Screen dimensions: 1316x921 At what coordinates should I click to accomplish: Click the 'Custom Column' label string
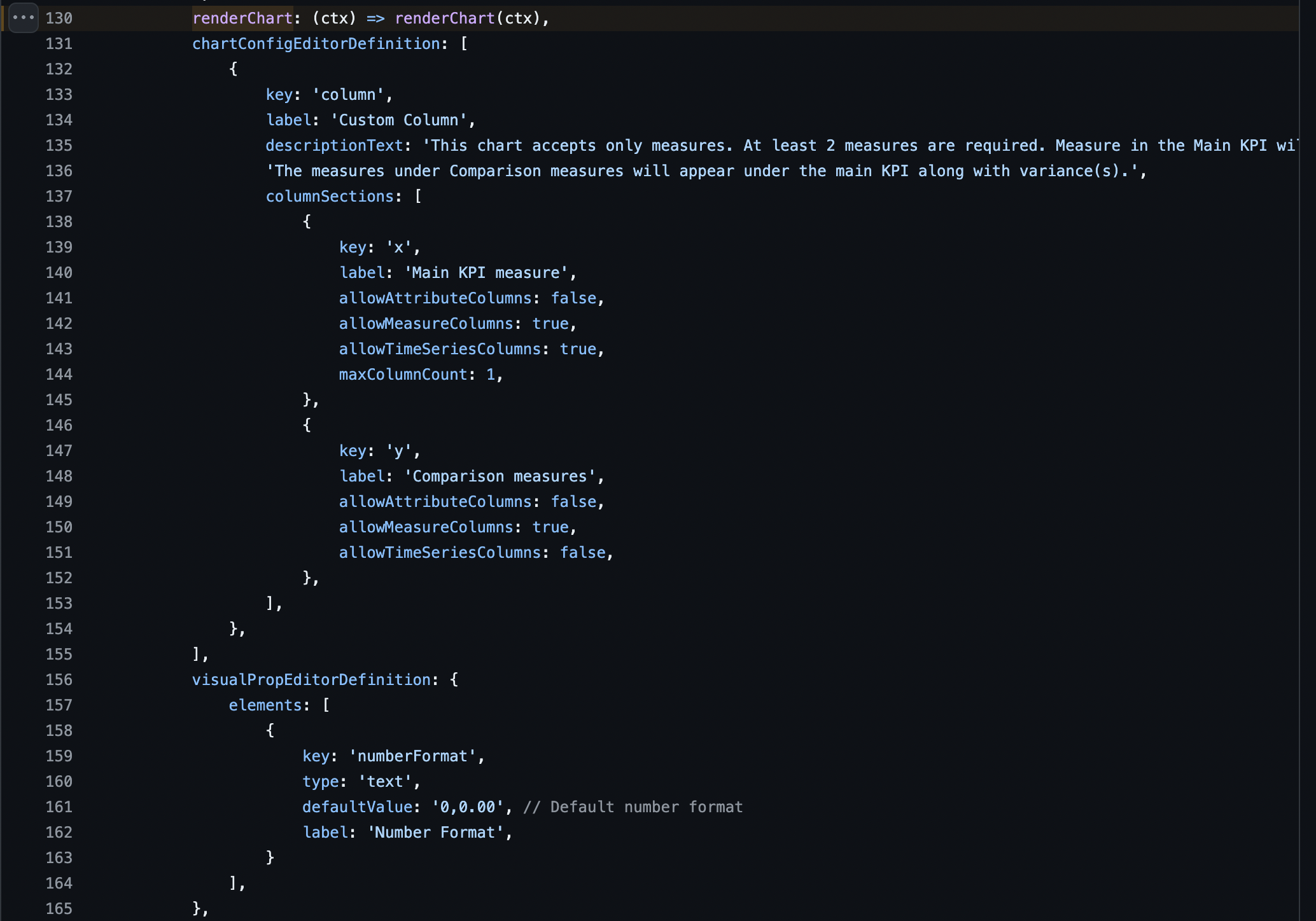click(x=399, y=120)
